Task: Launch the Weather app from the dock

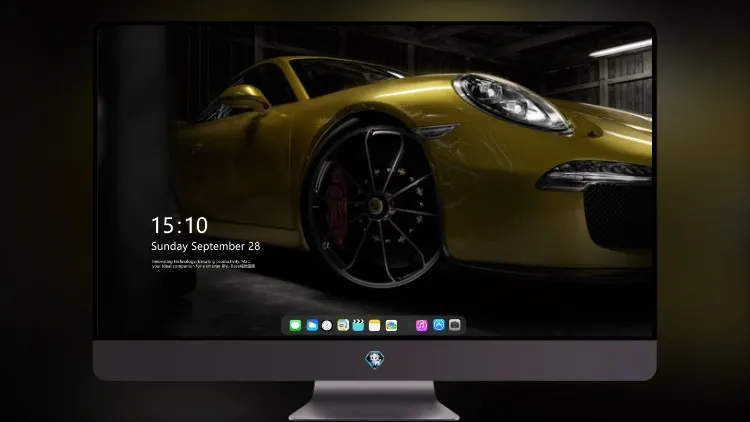Action: 312,325
